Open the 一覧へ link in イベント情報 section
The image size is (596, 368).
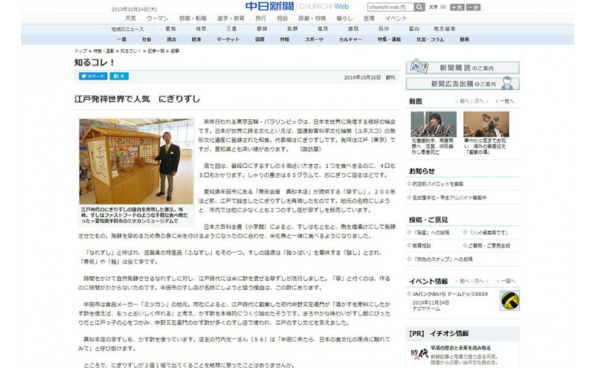click(x=507, y=281)
